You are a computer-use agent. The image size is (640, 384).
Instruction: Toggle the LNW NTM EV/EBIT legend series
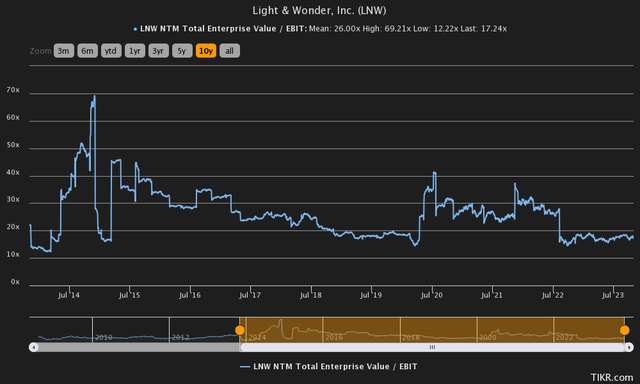tap(329, 366)
